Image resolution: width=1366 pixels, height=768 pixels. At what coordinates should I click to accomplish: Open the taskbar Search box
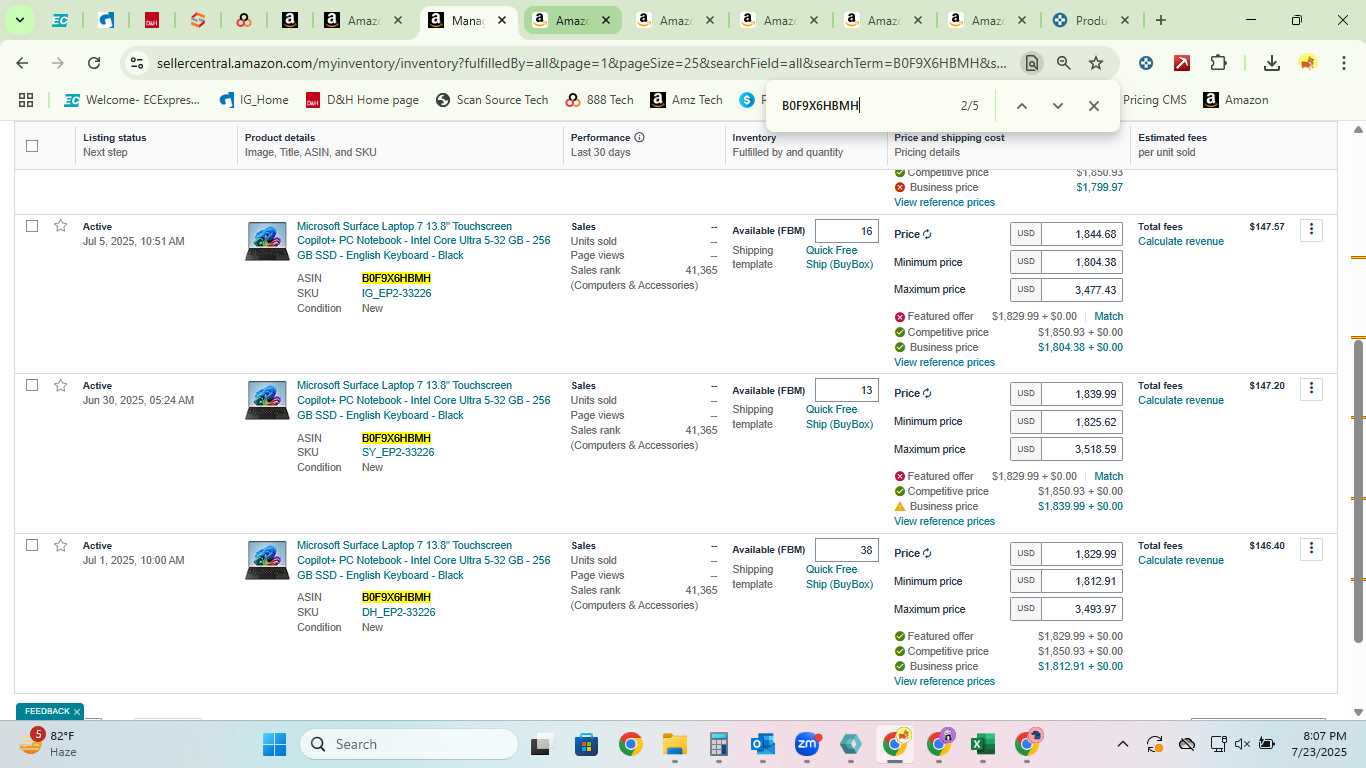(x=409, y=744)
